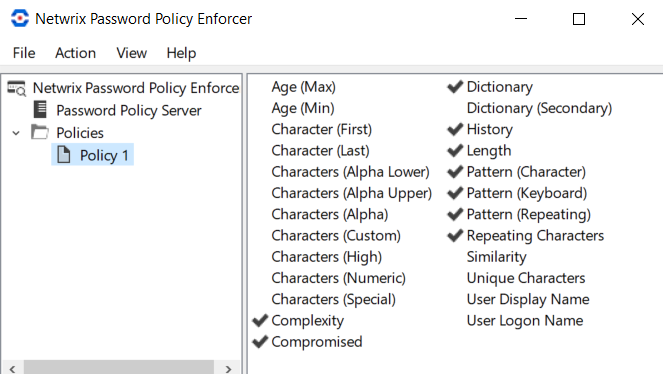Image resolution: width=663 pixels, height=374 pixels.
Task: Open the Character (Last) rule
Action: (321, 150)
